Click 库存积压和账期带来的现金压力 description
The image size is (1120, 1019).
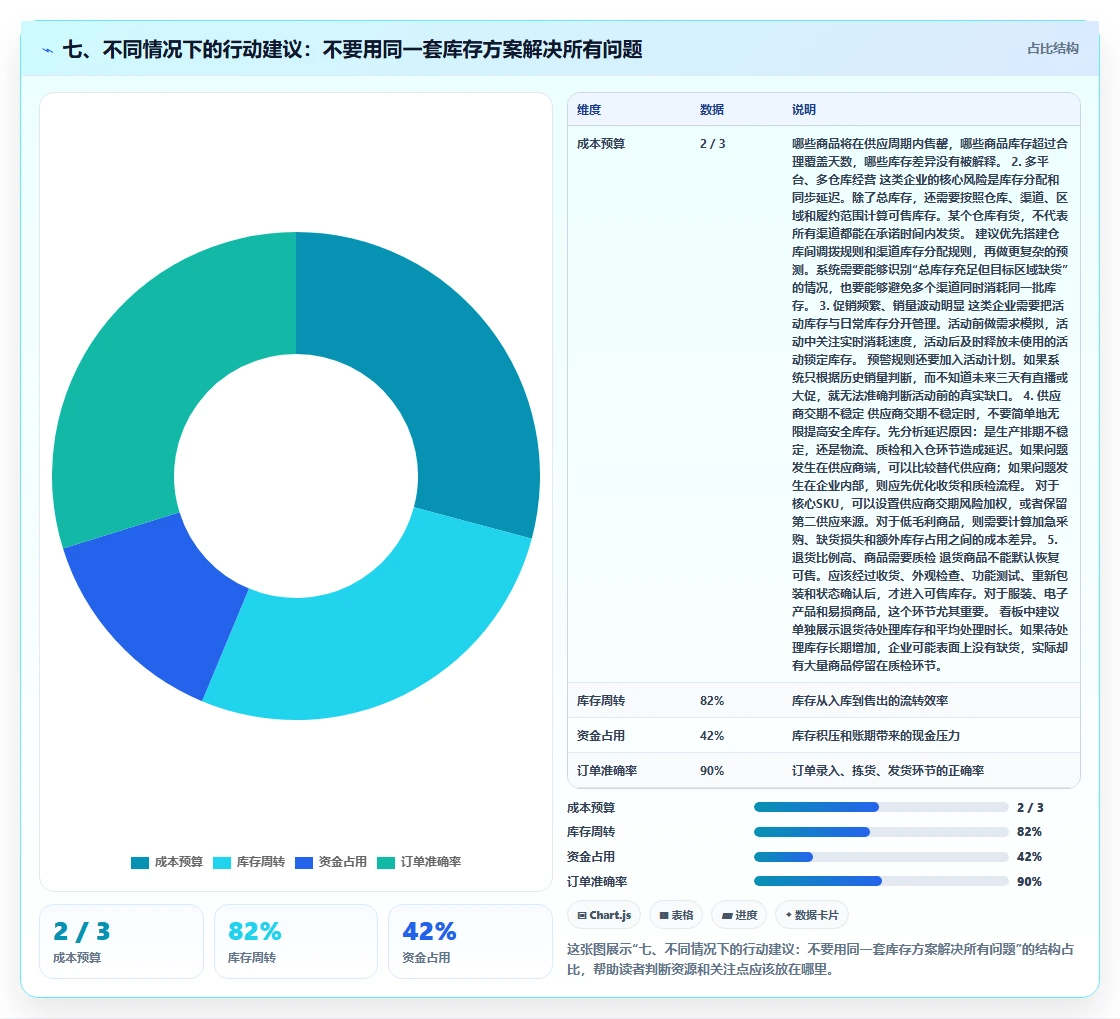(876, 736)
